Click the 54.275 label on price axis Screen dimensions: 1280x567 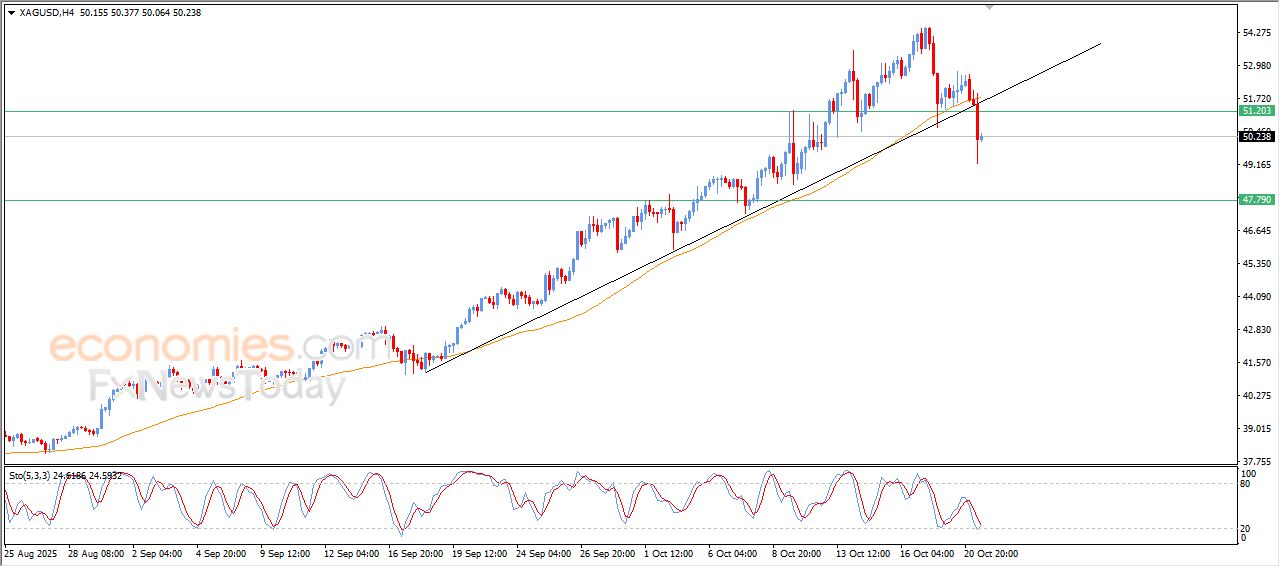1256,33
